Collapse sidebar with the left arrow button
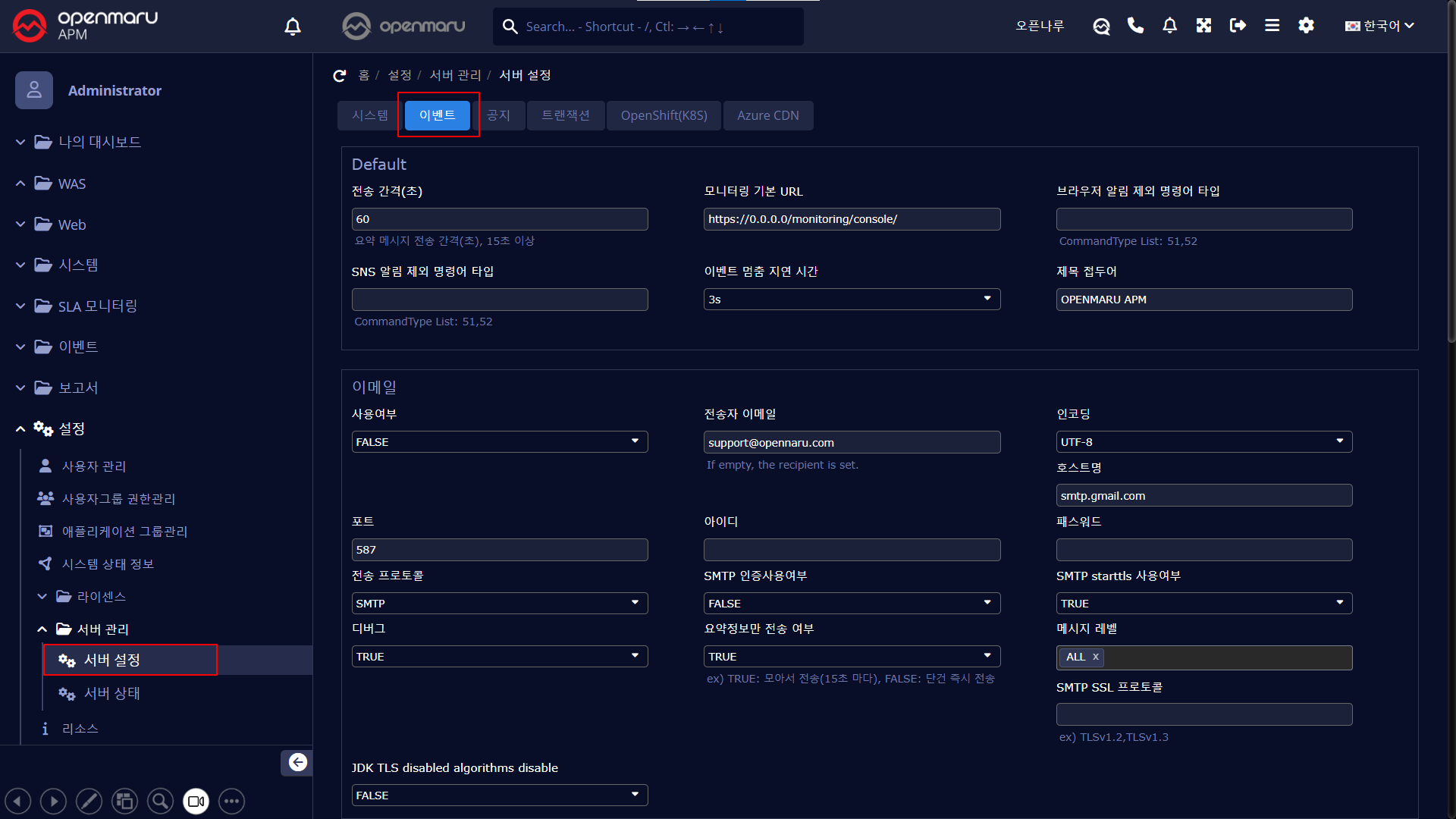 [x=297, y=762]
